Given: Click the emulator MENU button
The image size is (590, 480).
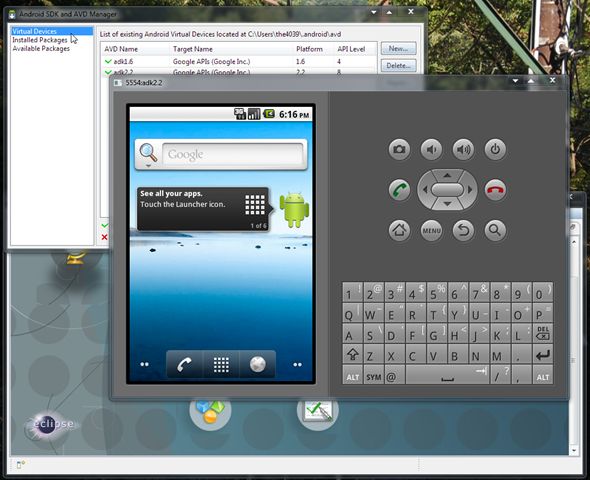Looking at the screenshot, I should point(431,230).
